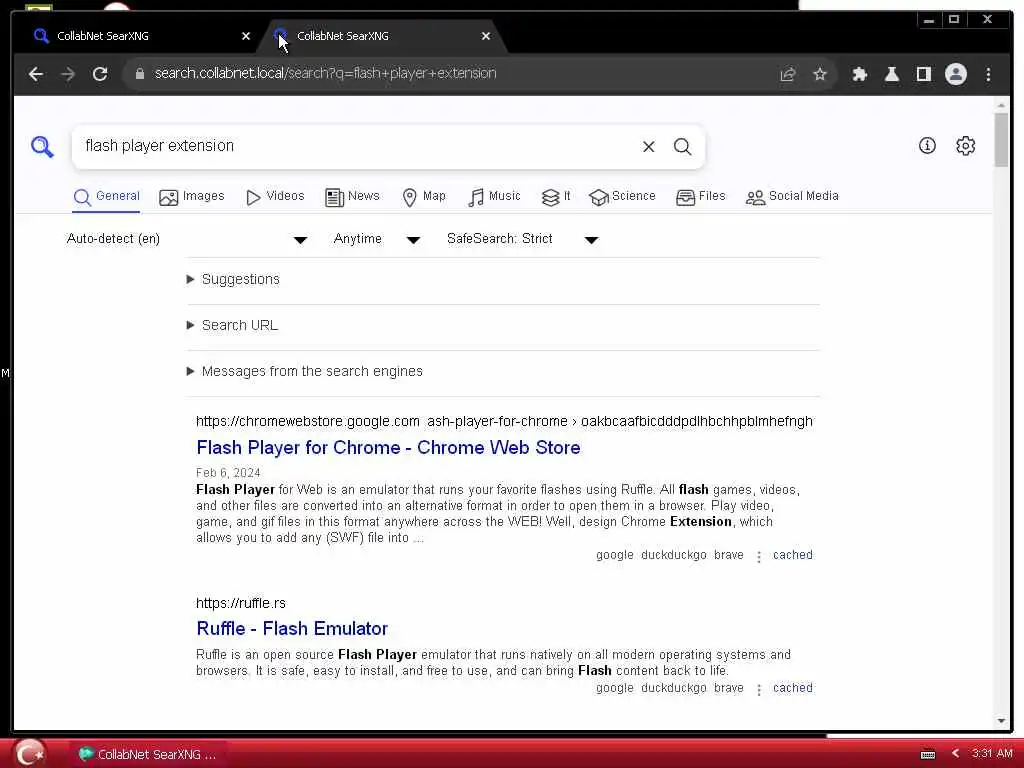
Task: Open the About info icon
Action: (927, 146)
